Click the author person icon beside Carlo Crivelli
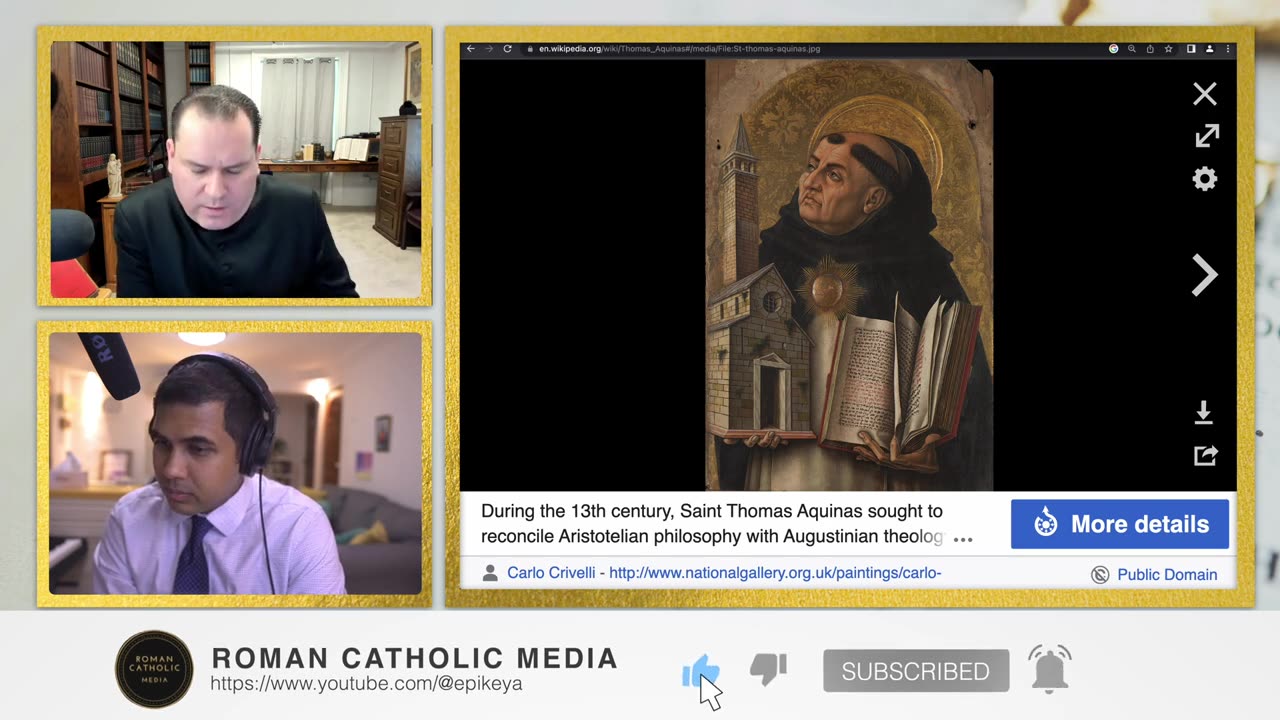 pos(490,573)
